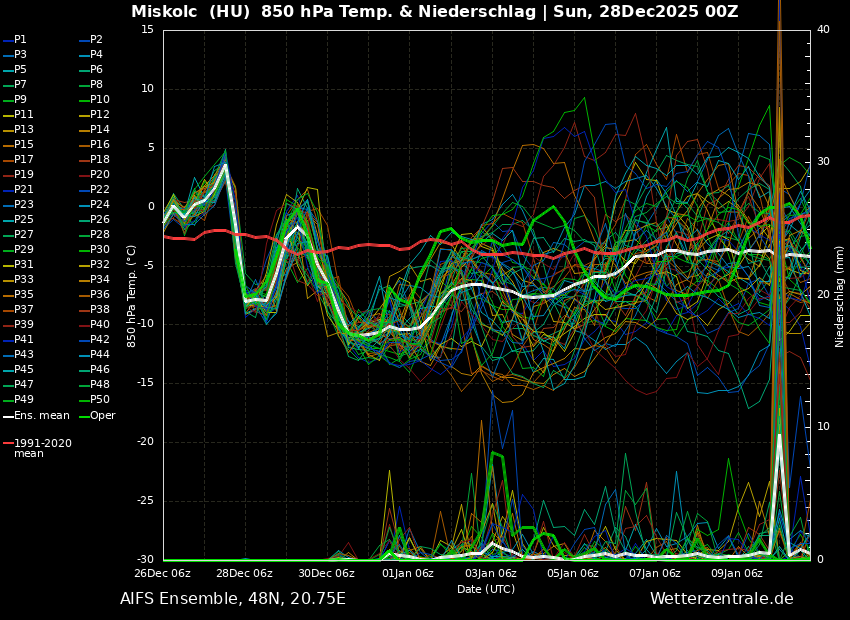Click the P25 legend label
The height and width of the screenshot is (620, 850).
coord(23,220)
